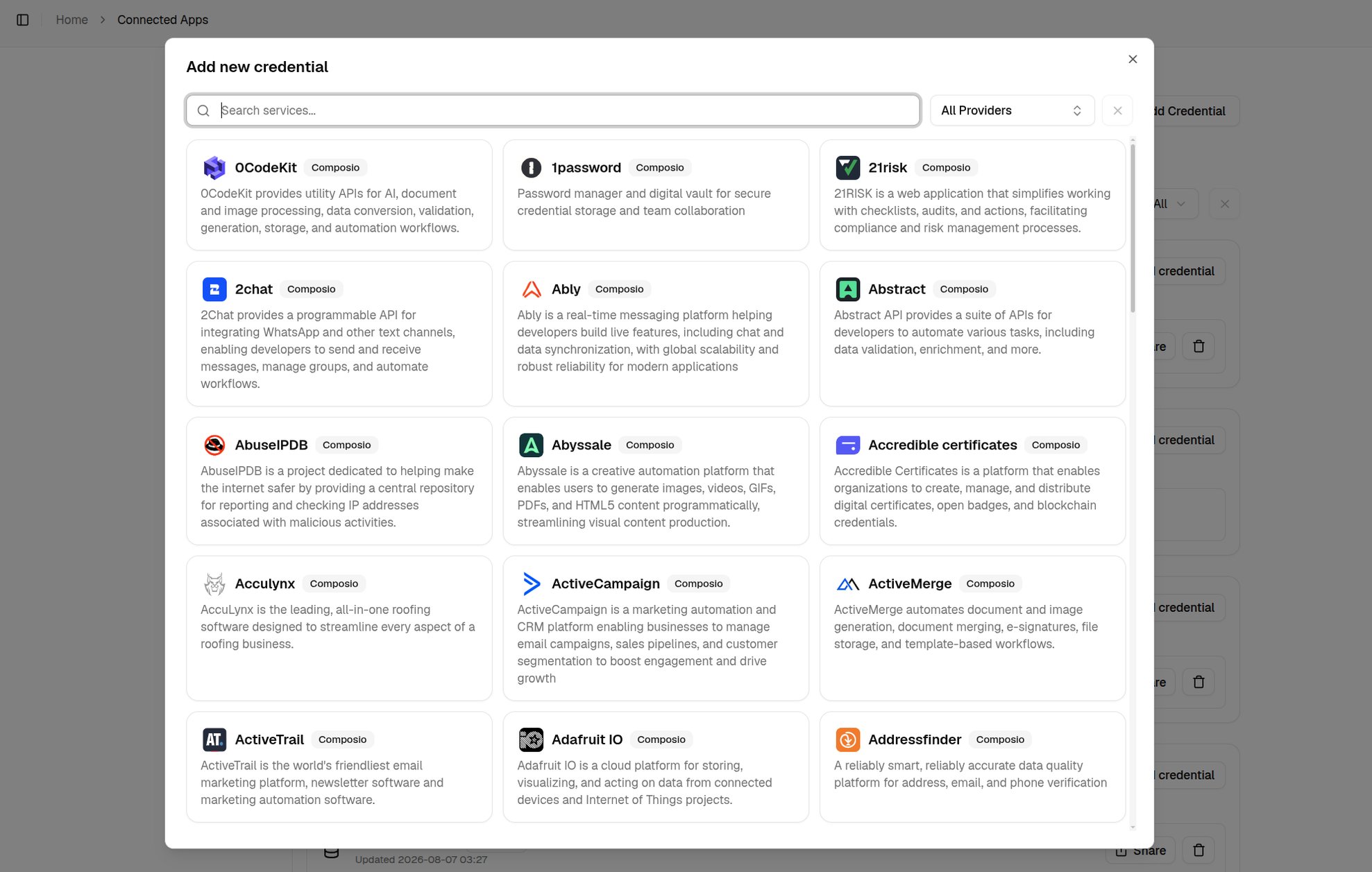The height and width of the screenshot is (872, 1372).
Task: Click the ActiveCampaign arrow logo icon
Action: [x=531, y=584]
